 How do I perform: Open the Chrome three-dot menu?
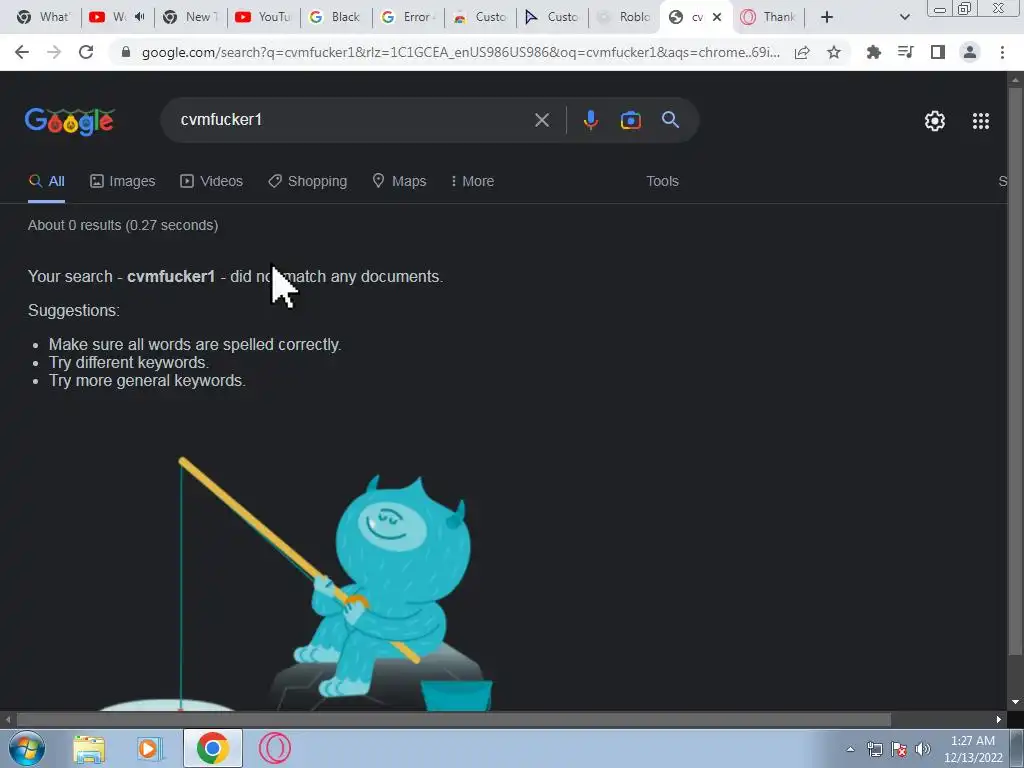(x=1002, y=52)
